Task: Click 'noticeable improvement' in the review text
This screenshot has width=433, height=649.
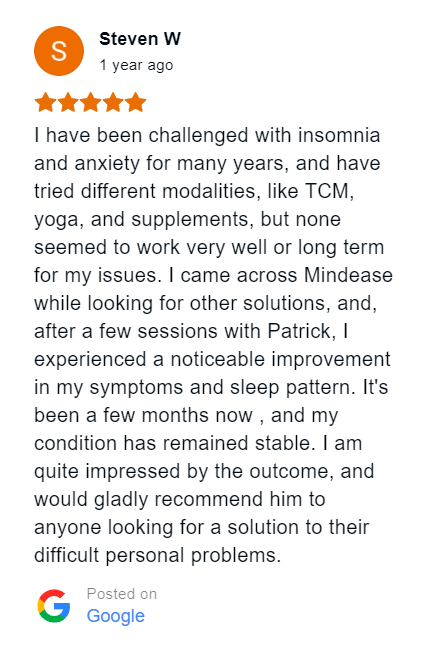Action: tap(280, 359)
